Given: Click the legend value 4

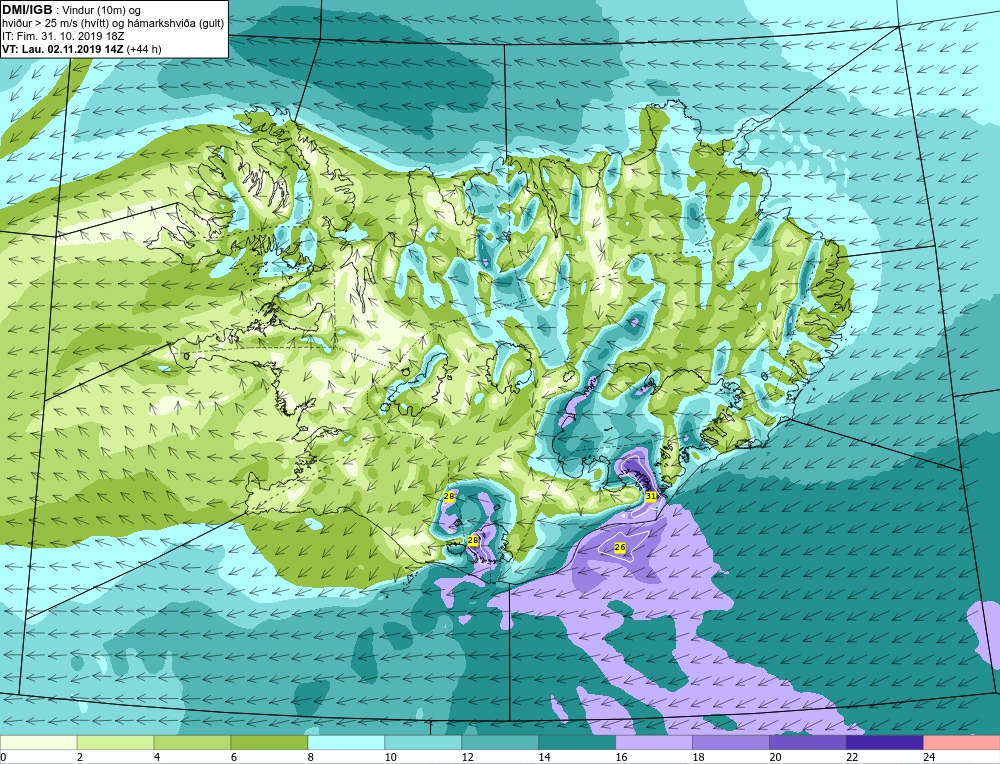Looking at the screenshot, I should coord(157,757).
